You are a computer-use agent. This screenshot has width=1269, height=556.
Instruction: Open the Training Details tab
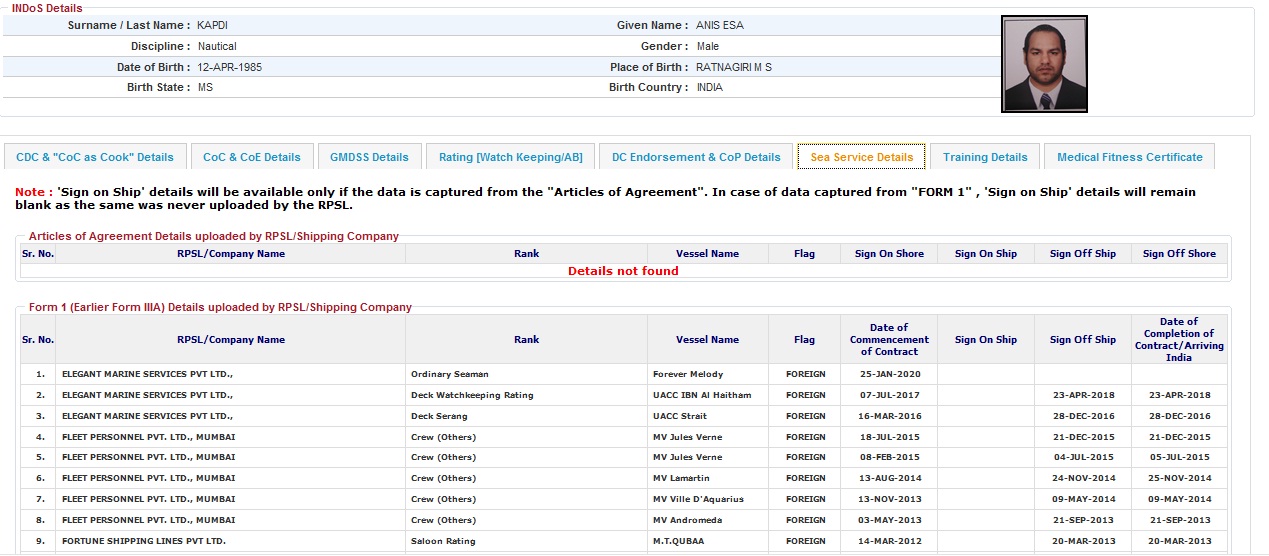click(985, 157)
